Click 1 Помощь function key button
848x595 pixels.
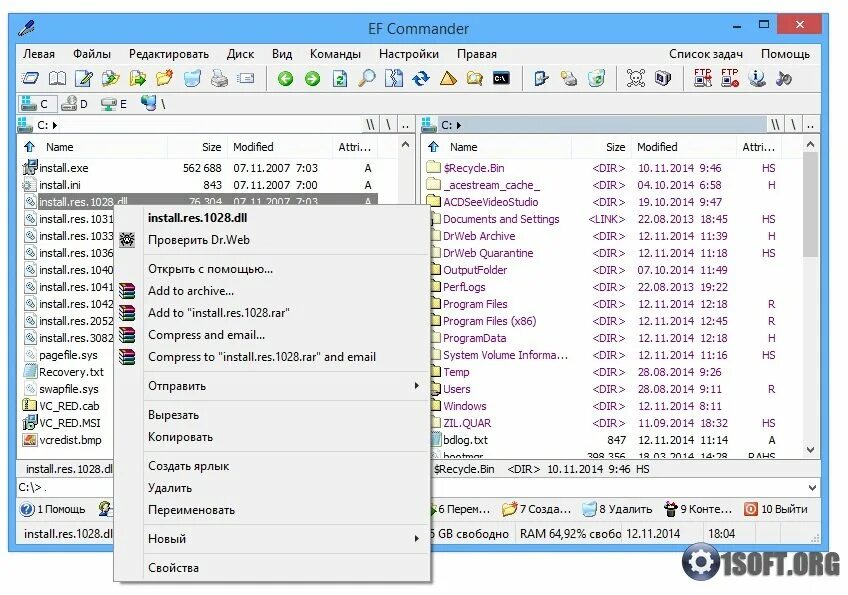click(53, 509)
